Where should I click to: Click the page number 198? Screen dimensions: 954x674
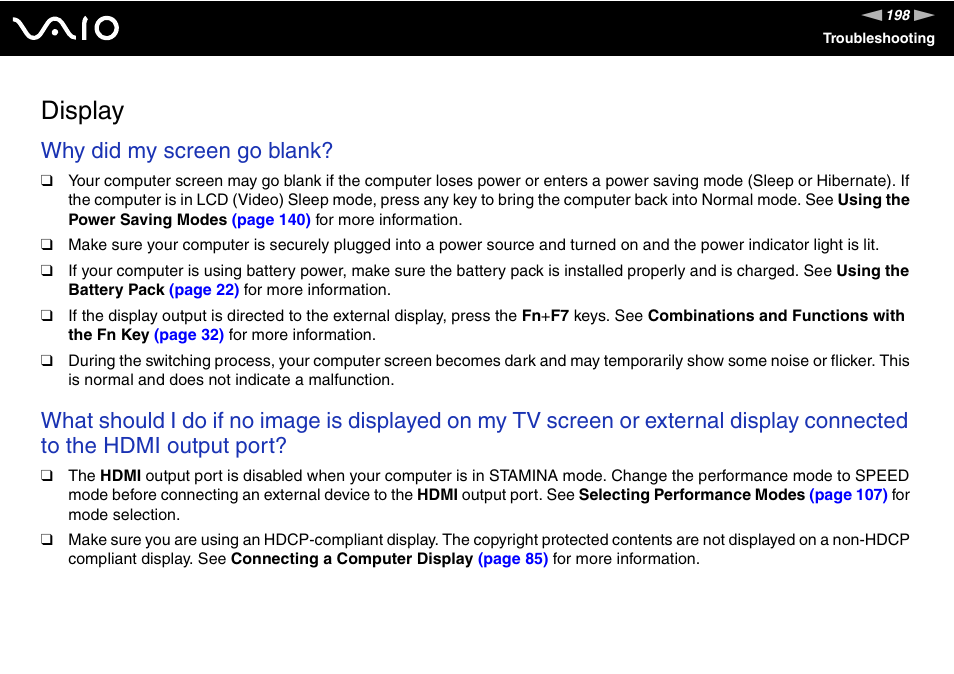pyautogui.click(x=898, y=15)
